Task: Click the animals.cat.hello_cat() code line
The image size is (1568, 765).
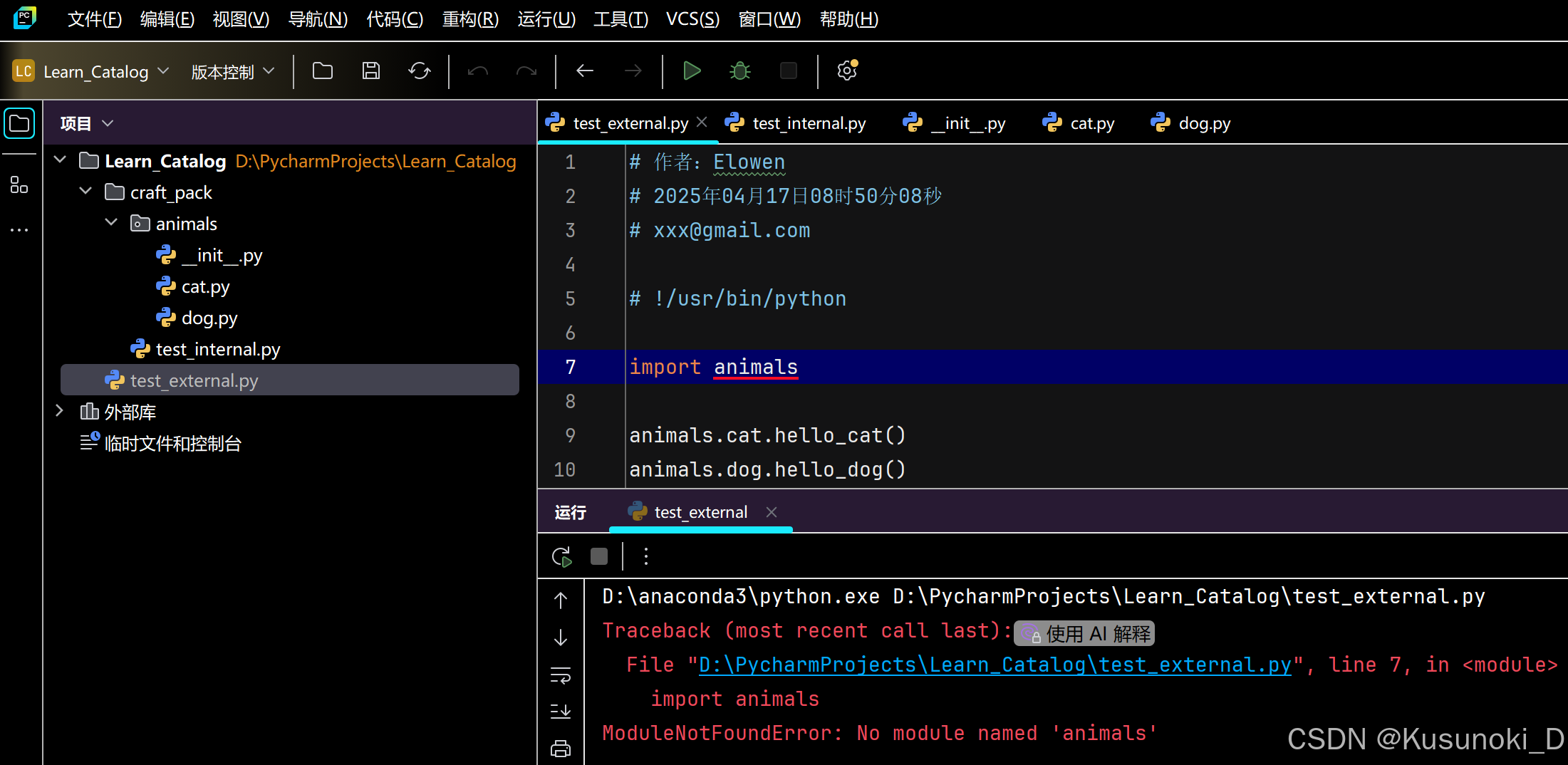Action: coord(767,435)
